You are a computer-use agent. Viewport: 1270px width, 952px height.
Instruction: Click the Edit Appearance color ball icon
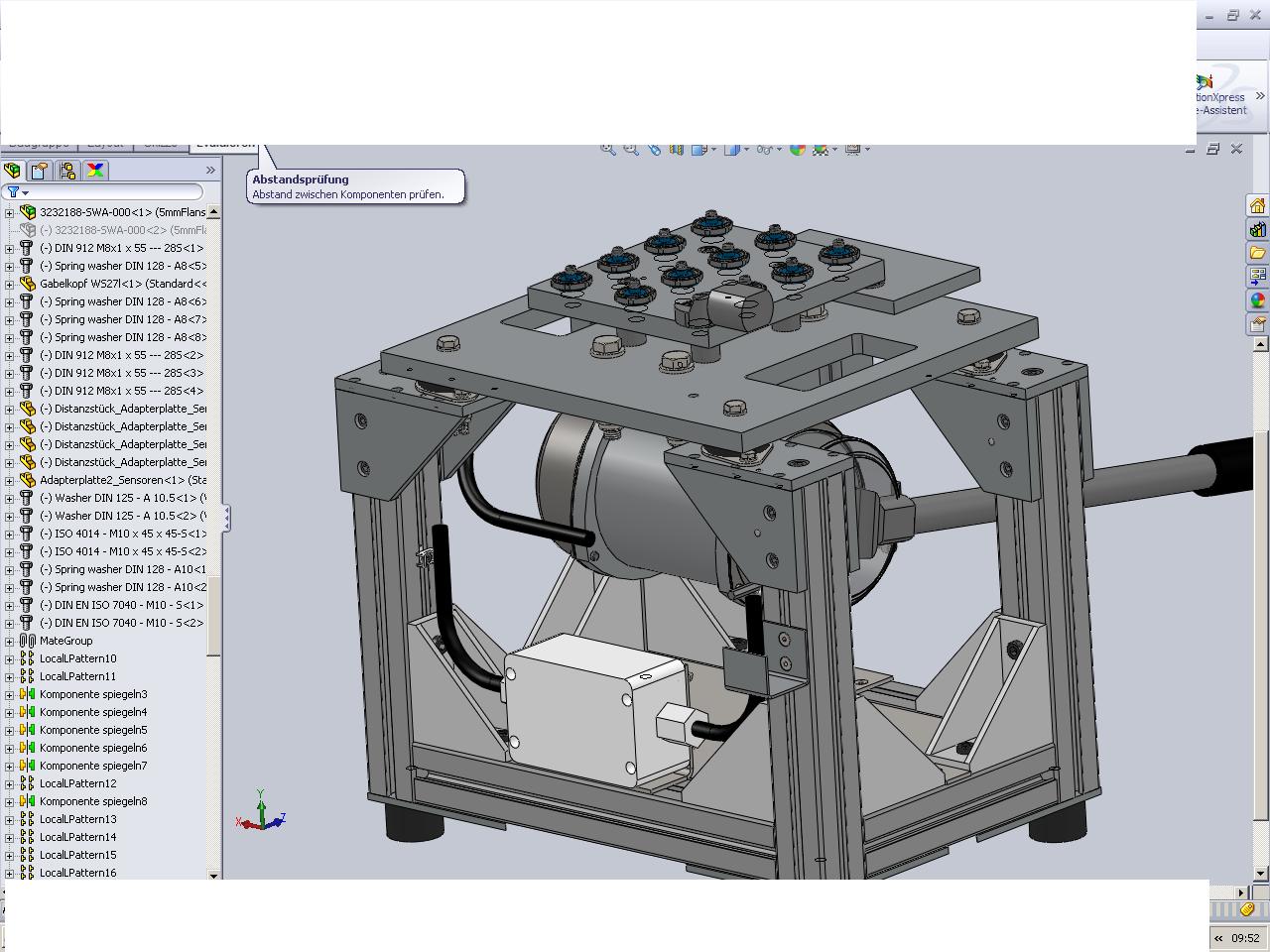point(797,149)
